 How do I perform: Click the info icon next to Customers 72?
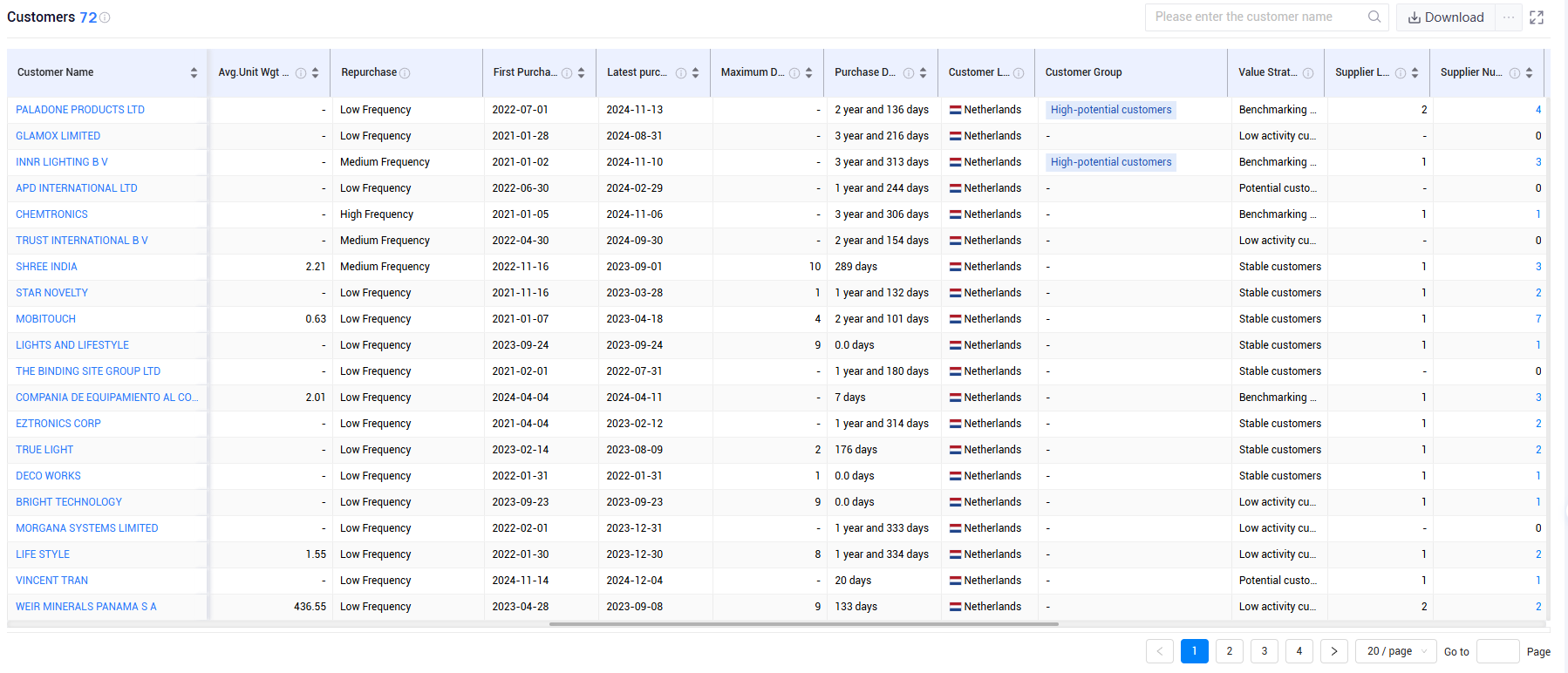105,17
